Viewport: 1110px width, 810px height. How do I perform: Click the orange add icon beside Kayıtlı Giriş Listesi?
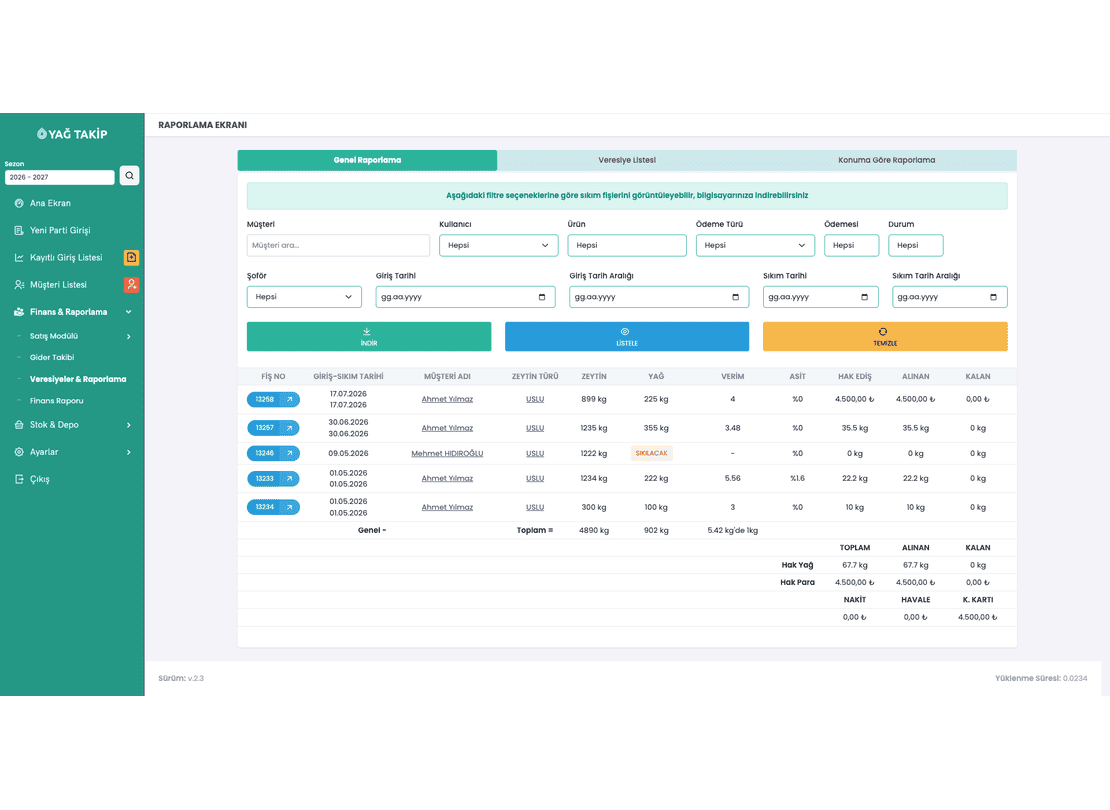coord(131,258)
